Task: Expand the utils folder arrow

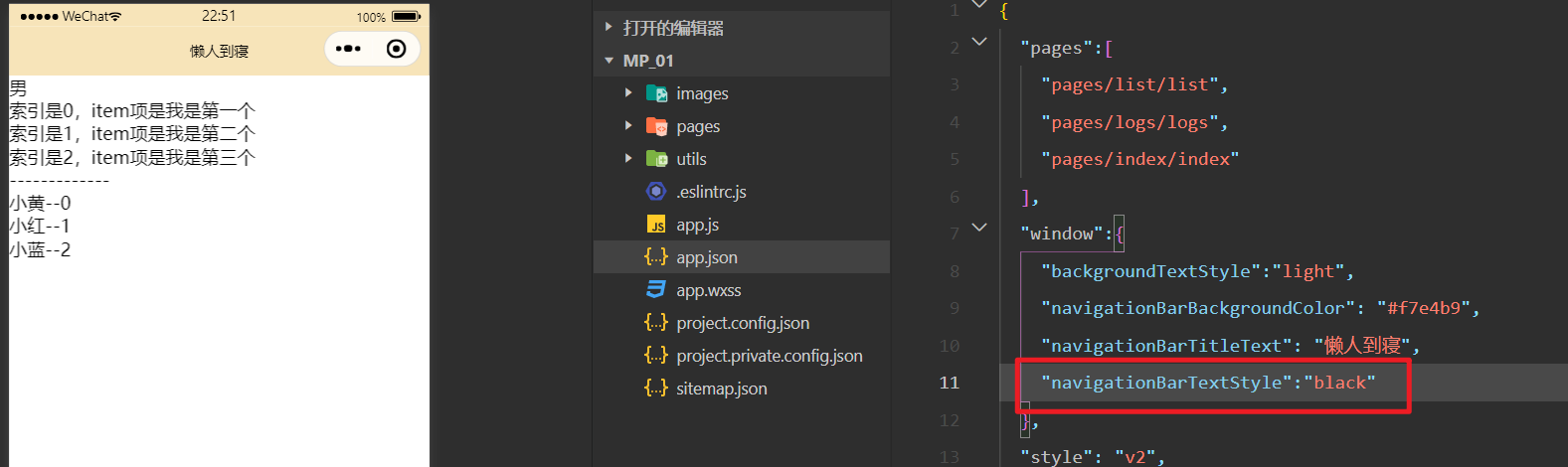Action: (628, 159)
